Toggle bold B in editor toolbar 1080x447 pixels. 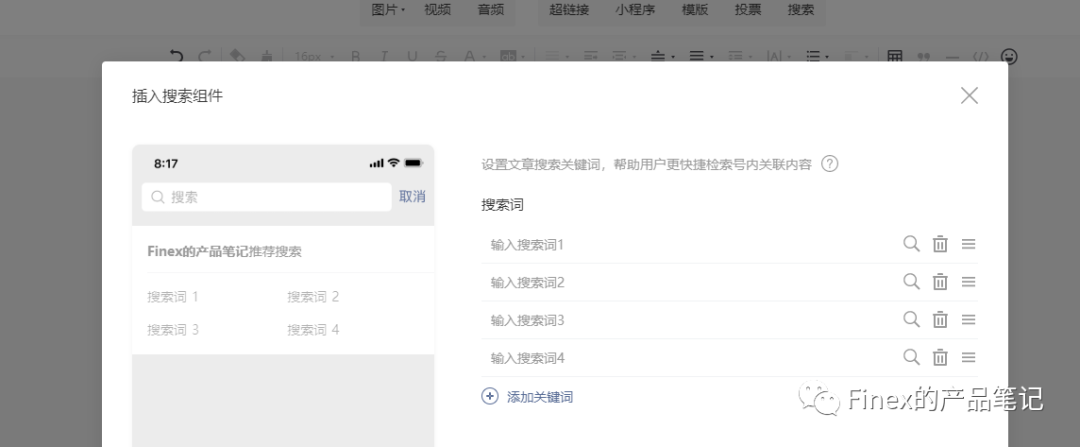(x=355, y=56)
